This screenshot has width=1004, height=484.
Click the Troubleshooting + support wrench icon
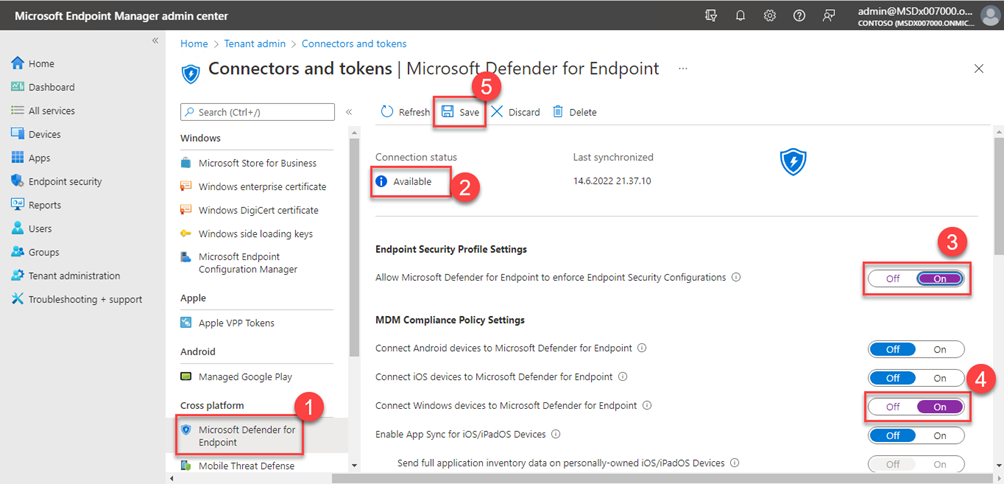pyautogui.click(x=18, y=299)
